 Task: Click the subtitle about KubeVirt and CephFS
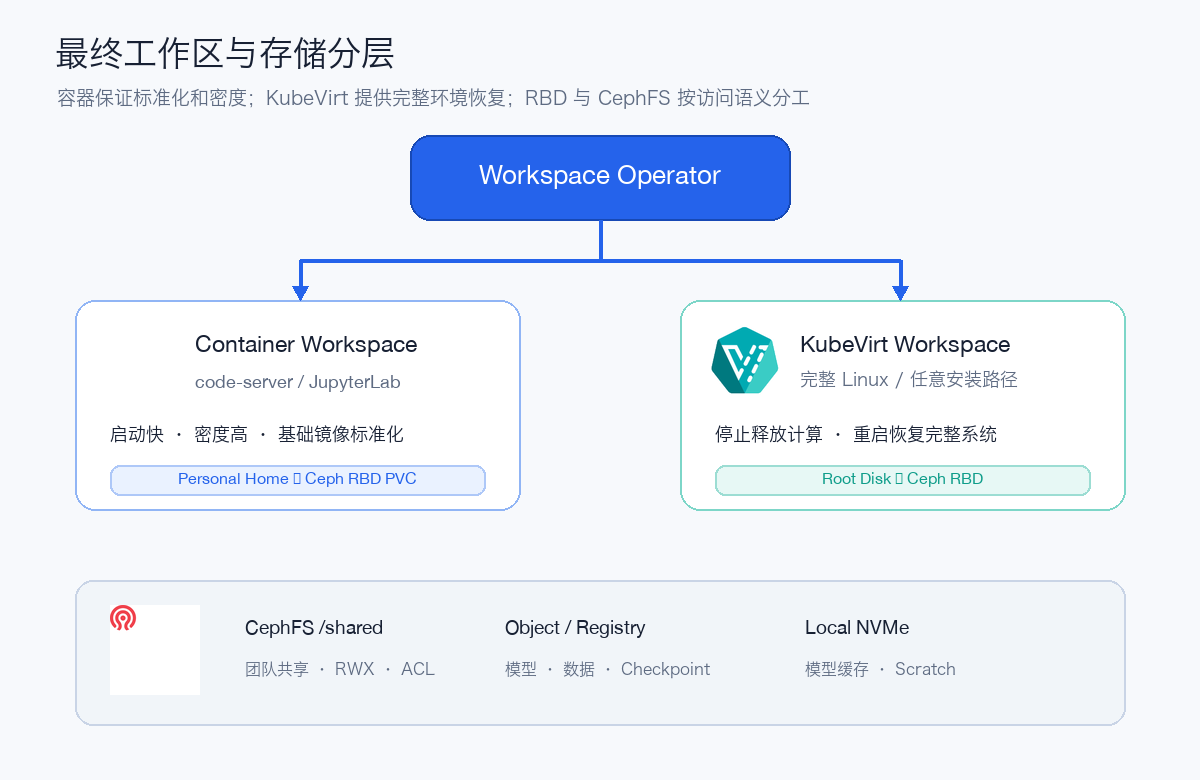pos(433,98)
